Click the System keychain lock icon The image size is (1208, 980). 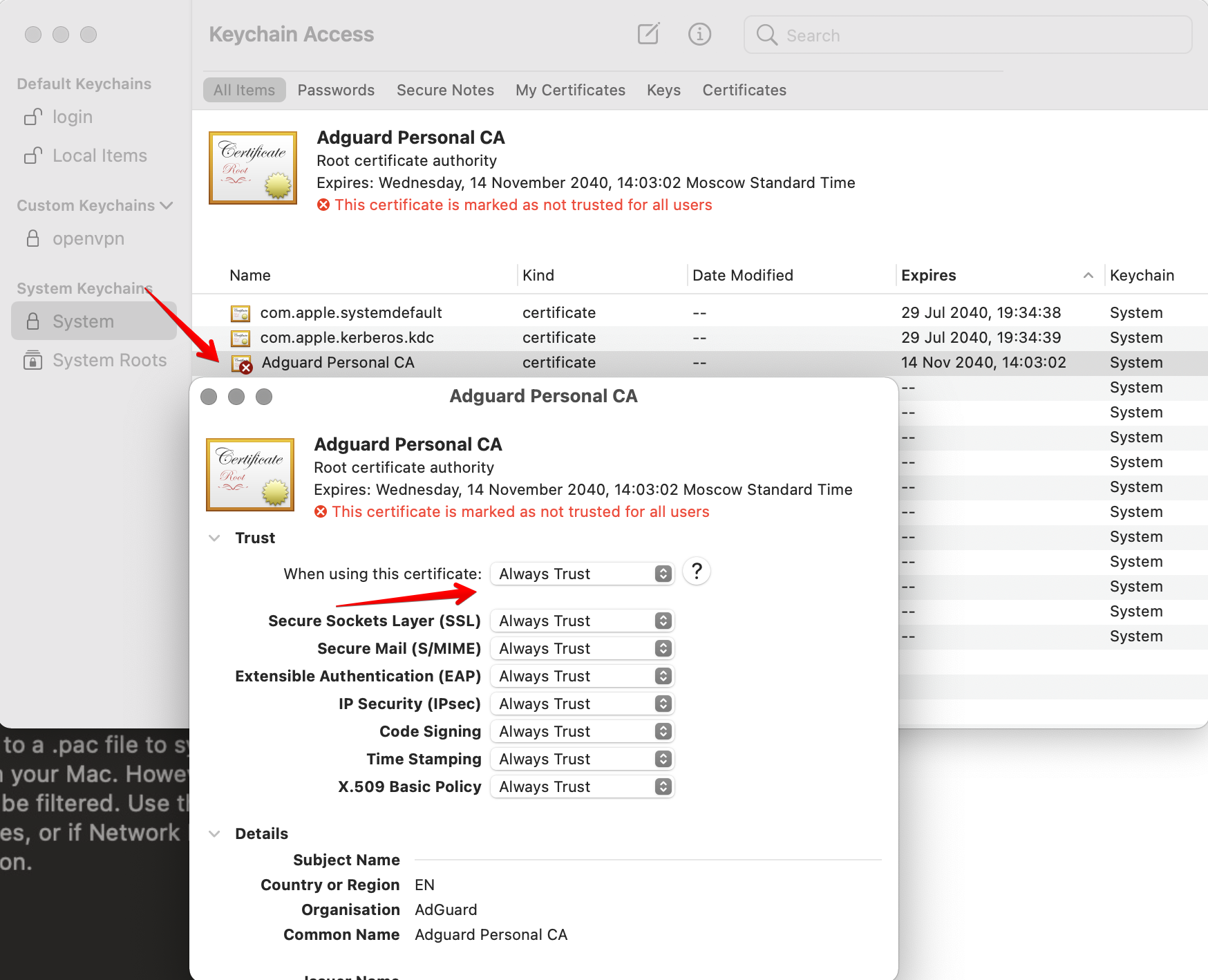32,321
